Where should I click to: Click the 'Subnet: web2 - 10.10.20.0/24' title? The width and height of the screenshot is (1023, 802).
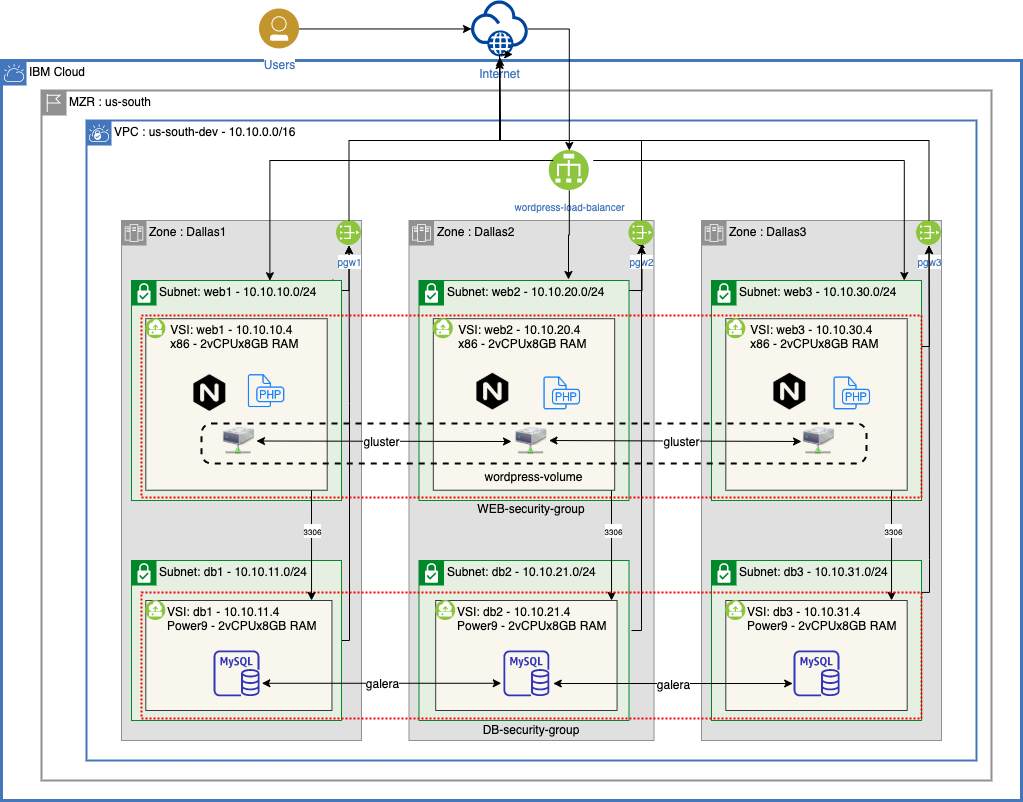point(525,292)
